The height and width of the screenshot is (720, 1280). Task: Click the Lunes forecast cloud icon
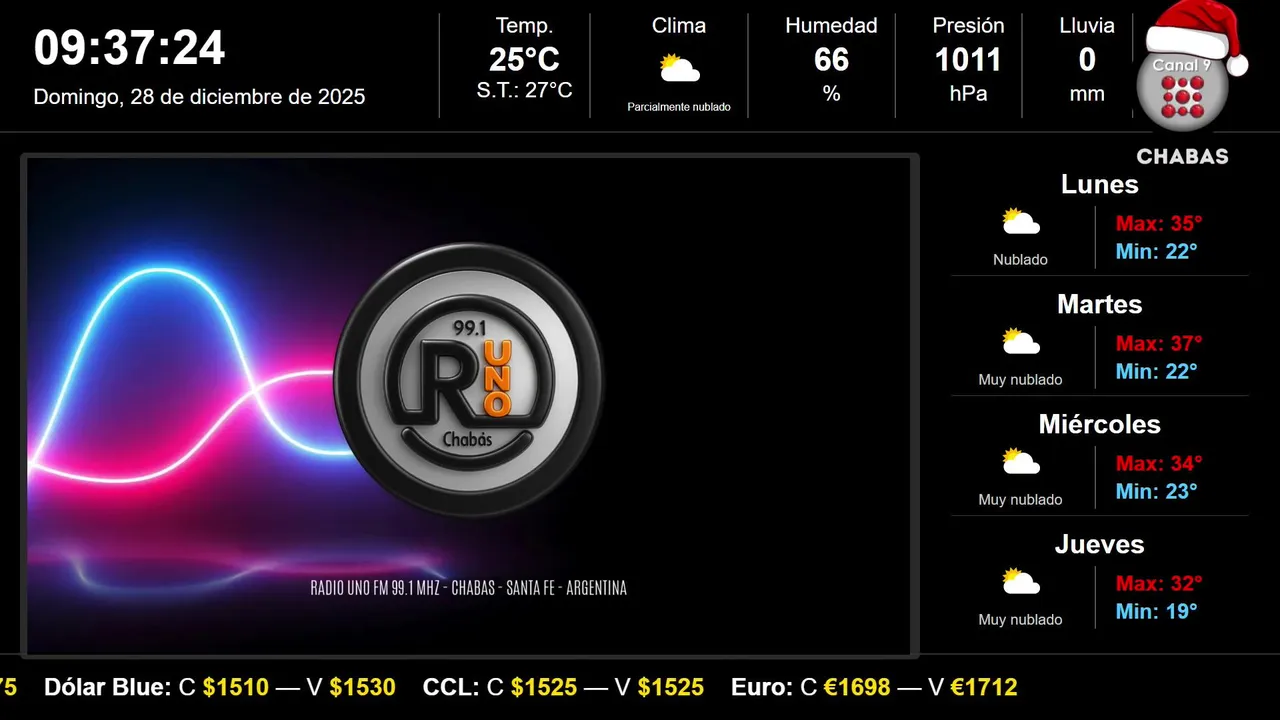click(x=1021, y=222)
